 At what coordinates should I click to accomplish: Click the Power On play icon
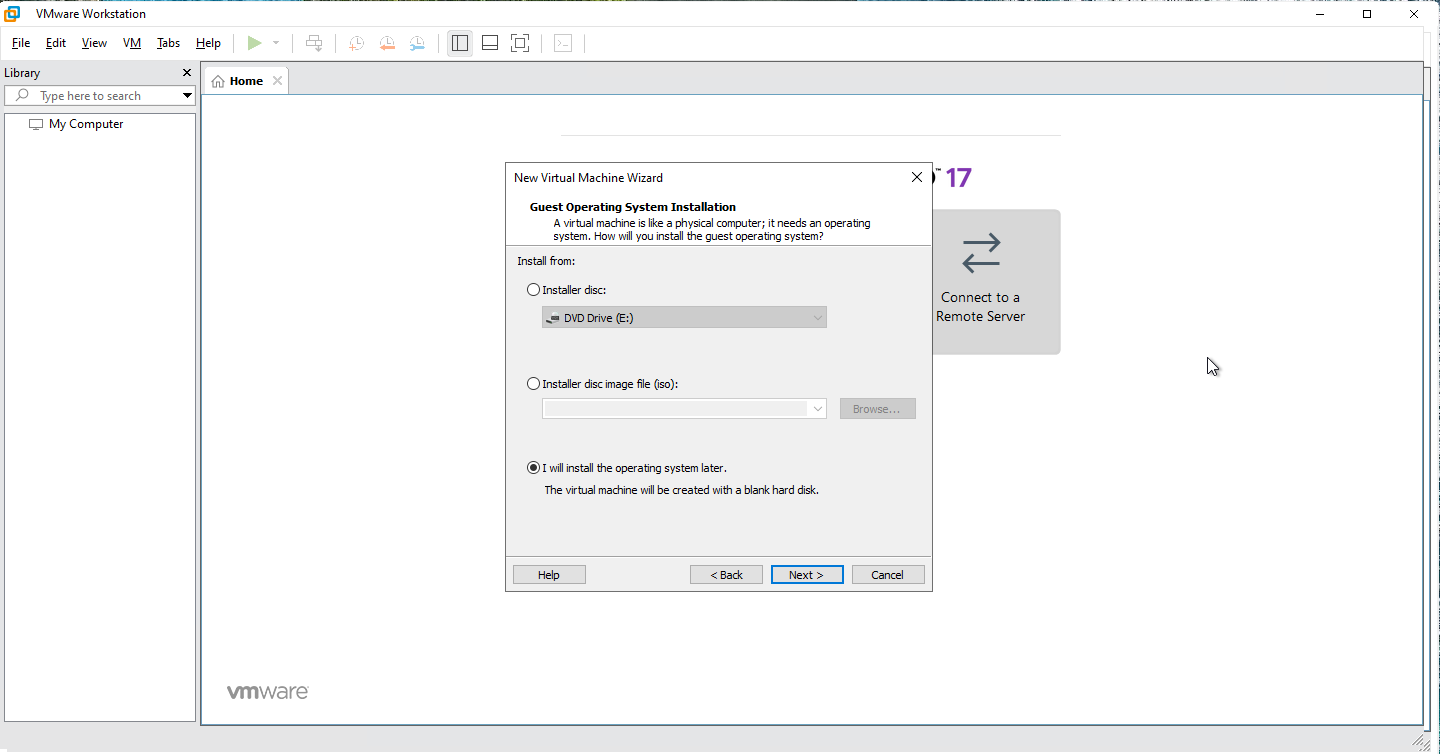255,43
